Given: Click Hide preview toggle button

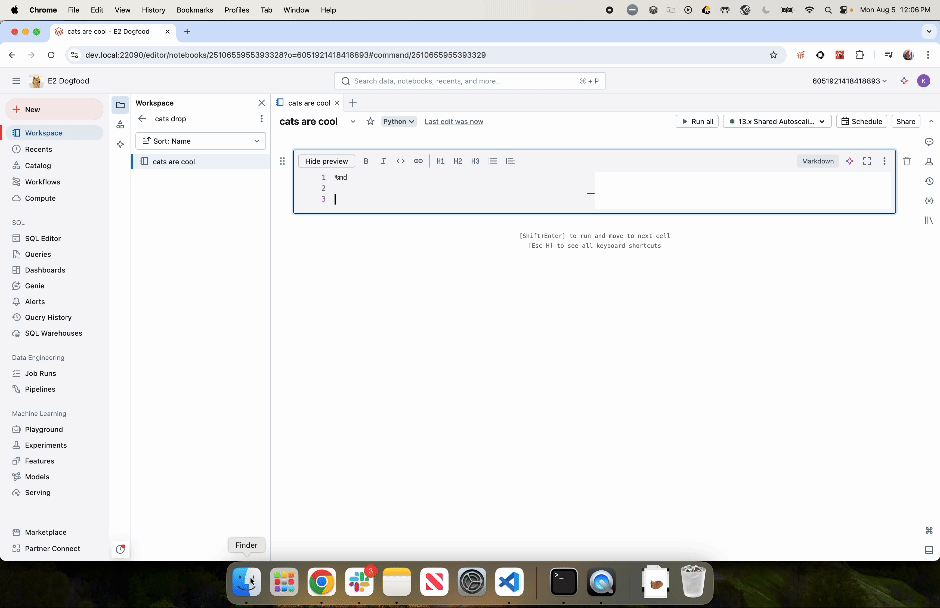Looking at the screenshot, I should [x=327, y=161].
